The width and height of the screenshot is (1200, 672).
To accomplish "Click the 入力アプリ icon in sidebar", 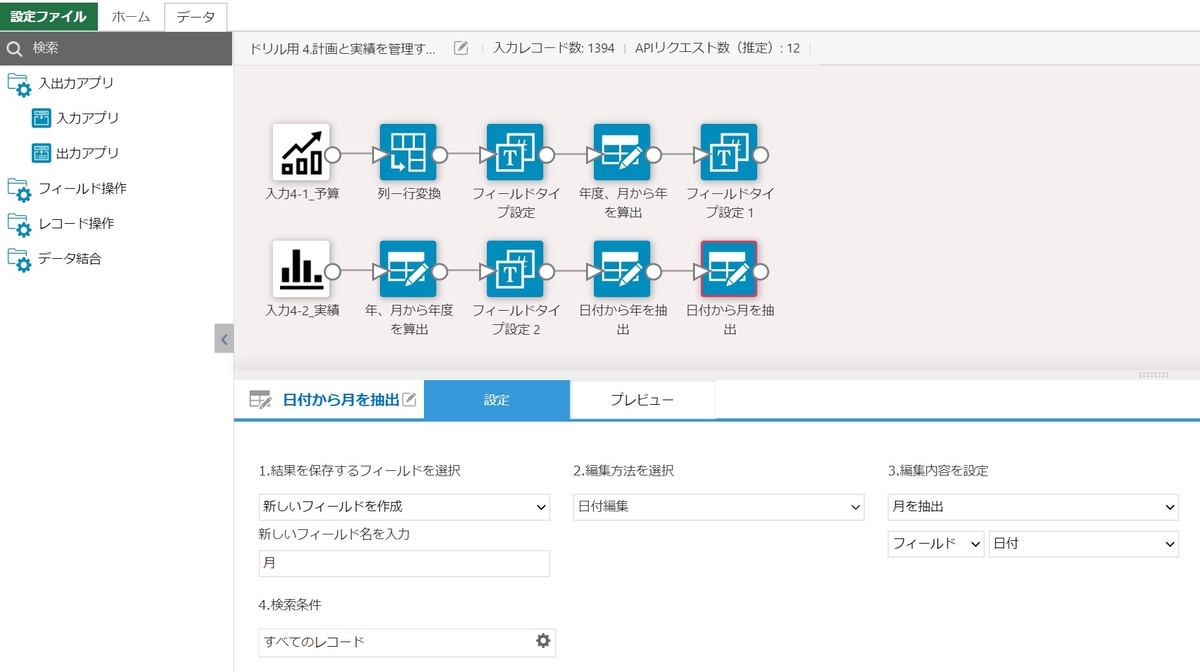I will pyautogui.click(x=41, y=118).
